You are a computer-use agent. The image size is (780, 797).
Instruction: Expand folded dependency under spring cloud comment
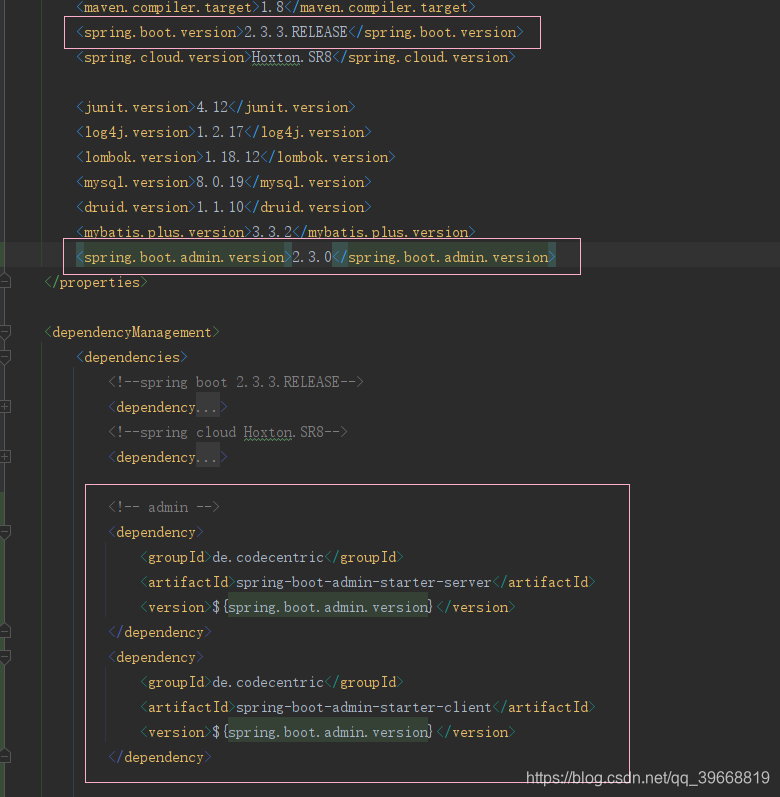pos(5,456)
